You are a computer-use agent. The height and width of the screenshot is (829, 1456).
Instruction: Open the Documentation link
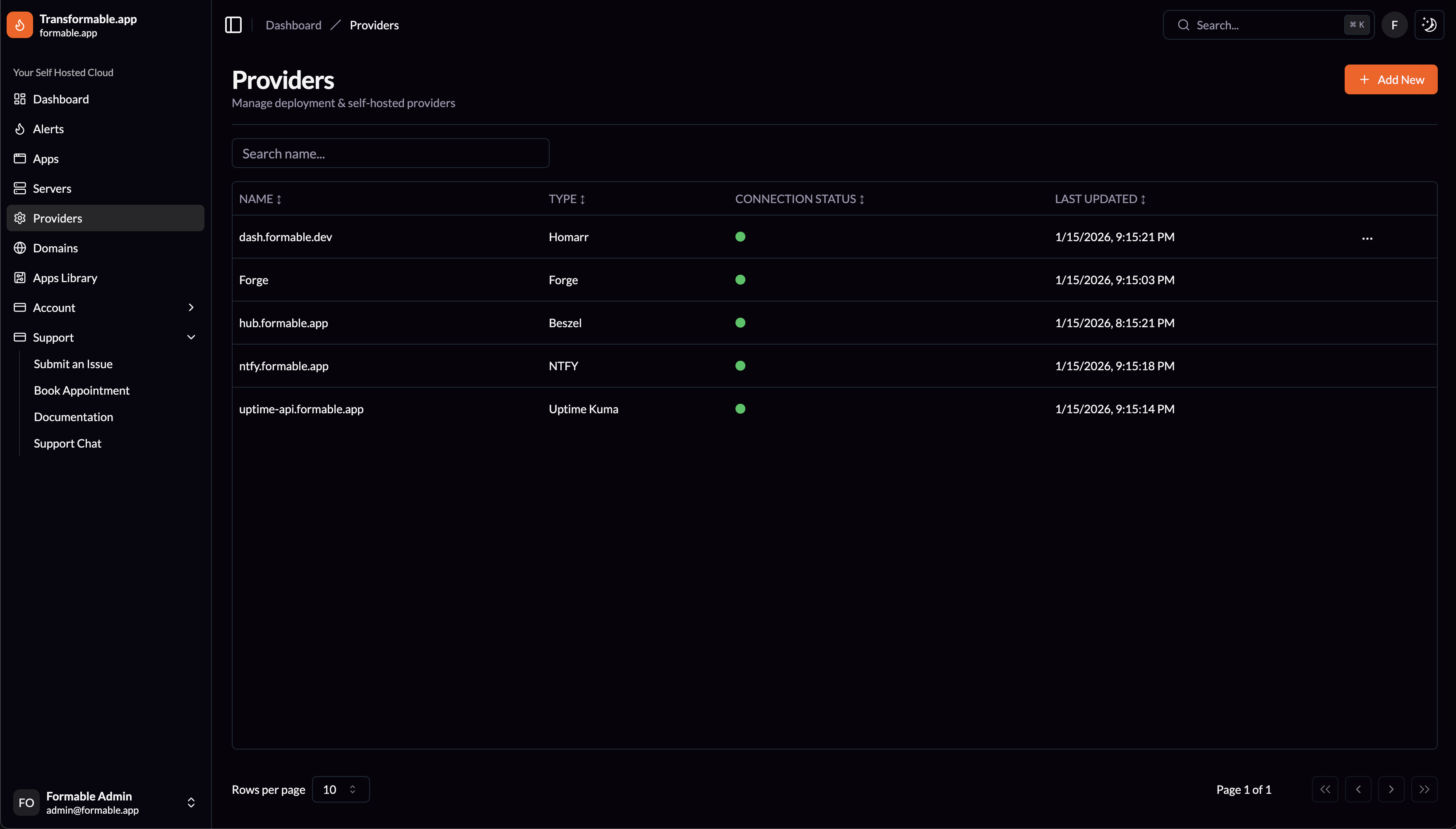74,417
